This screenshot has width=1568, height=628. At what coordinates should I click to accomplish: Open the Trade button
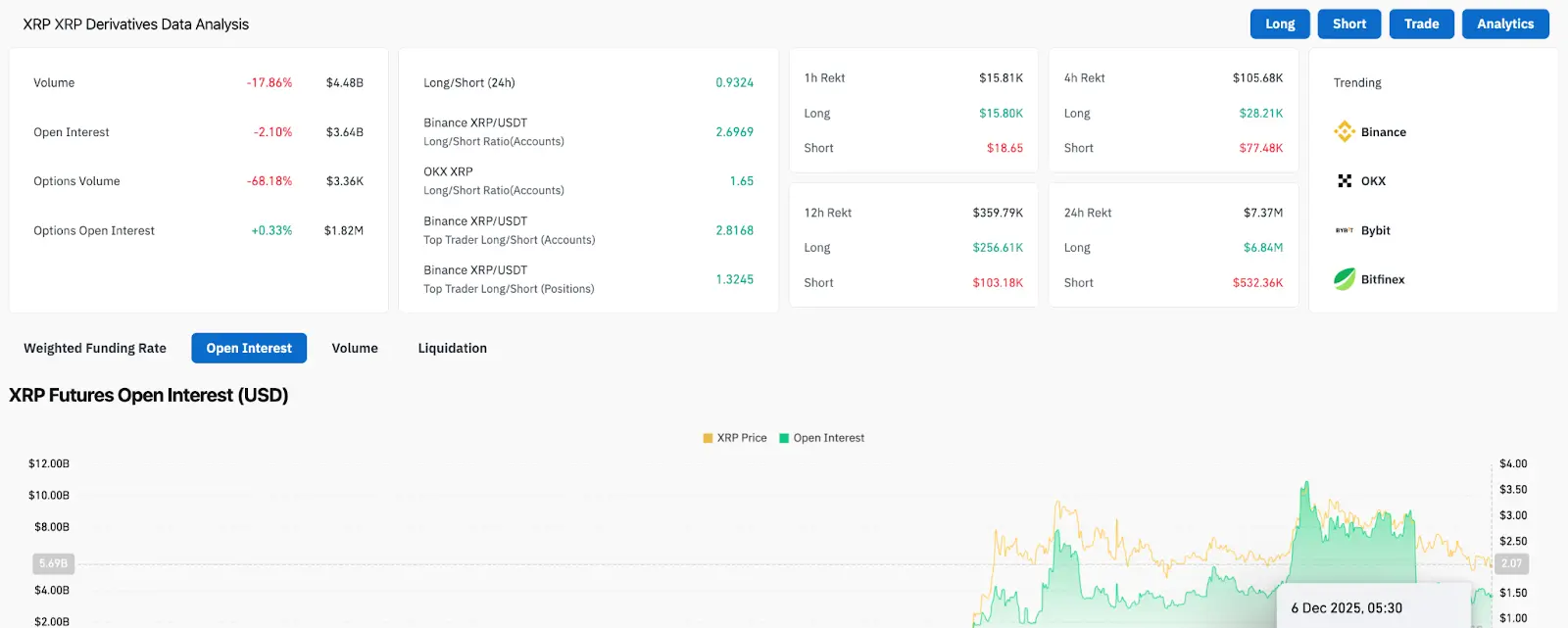pos(1421,24)
